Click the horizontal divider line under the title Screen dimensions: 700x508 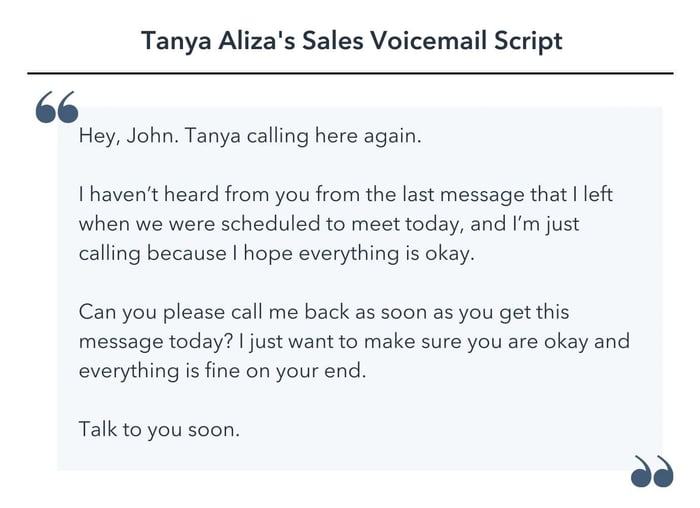(350, 73)
